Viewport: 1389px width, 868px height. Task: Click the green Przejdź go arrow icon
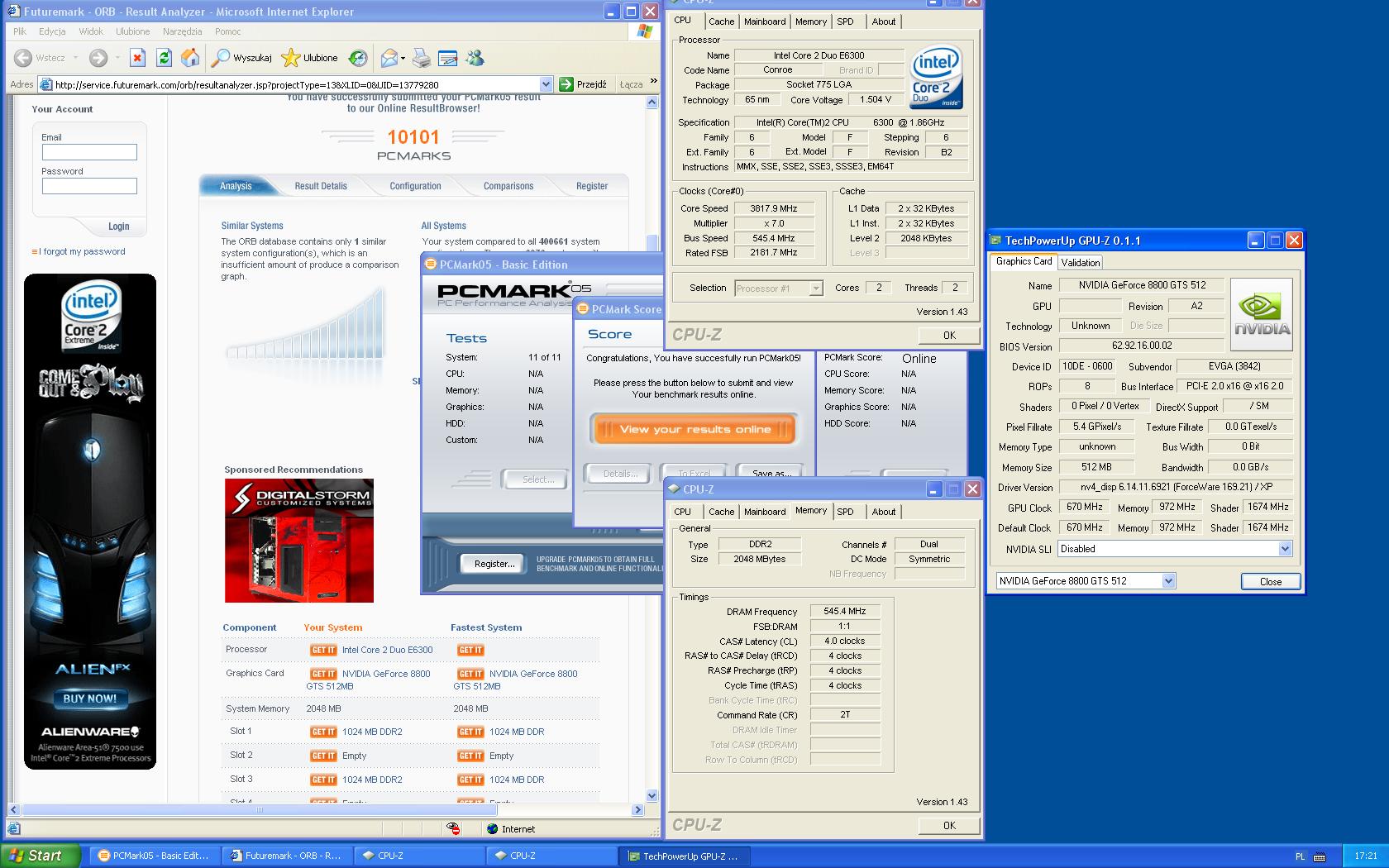point(566,83)
